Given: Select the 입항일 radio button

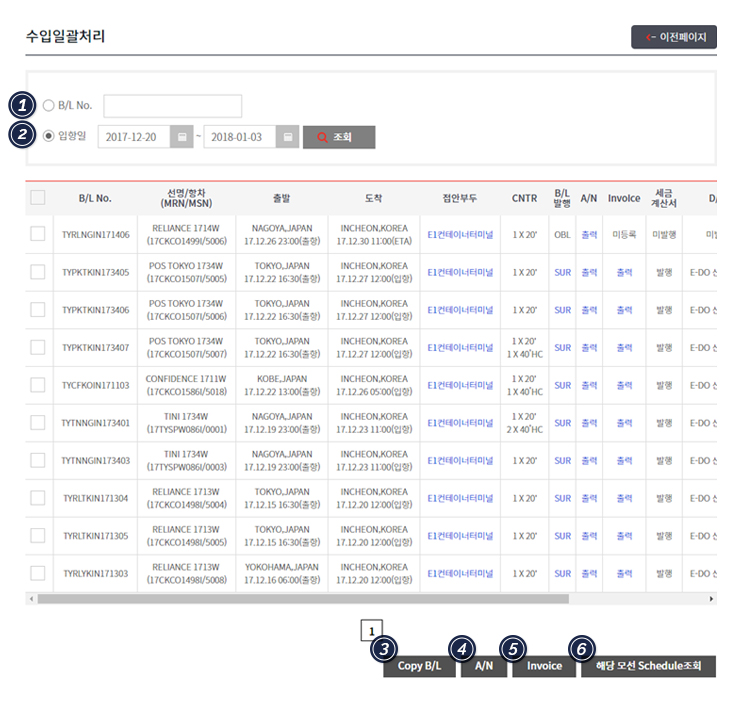Looking at the screenshot, I should (49, 137).
